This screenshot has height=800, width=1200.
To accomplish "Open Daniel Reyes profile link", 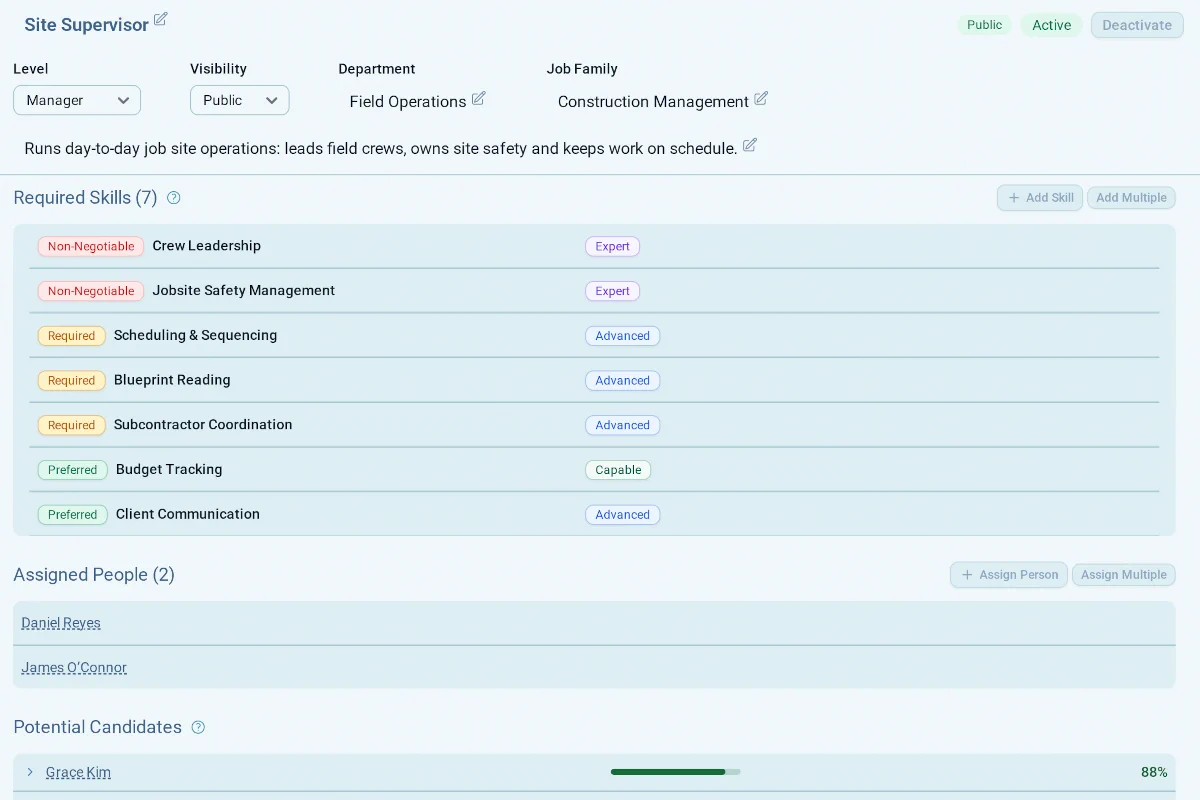I will pos(61,623).
